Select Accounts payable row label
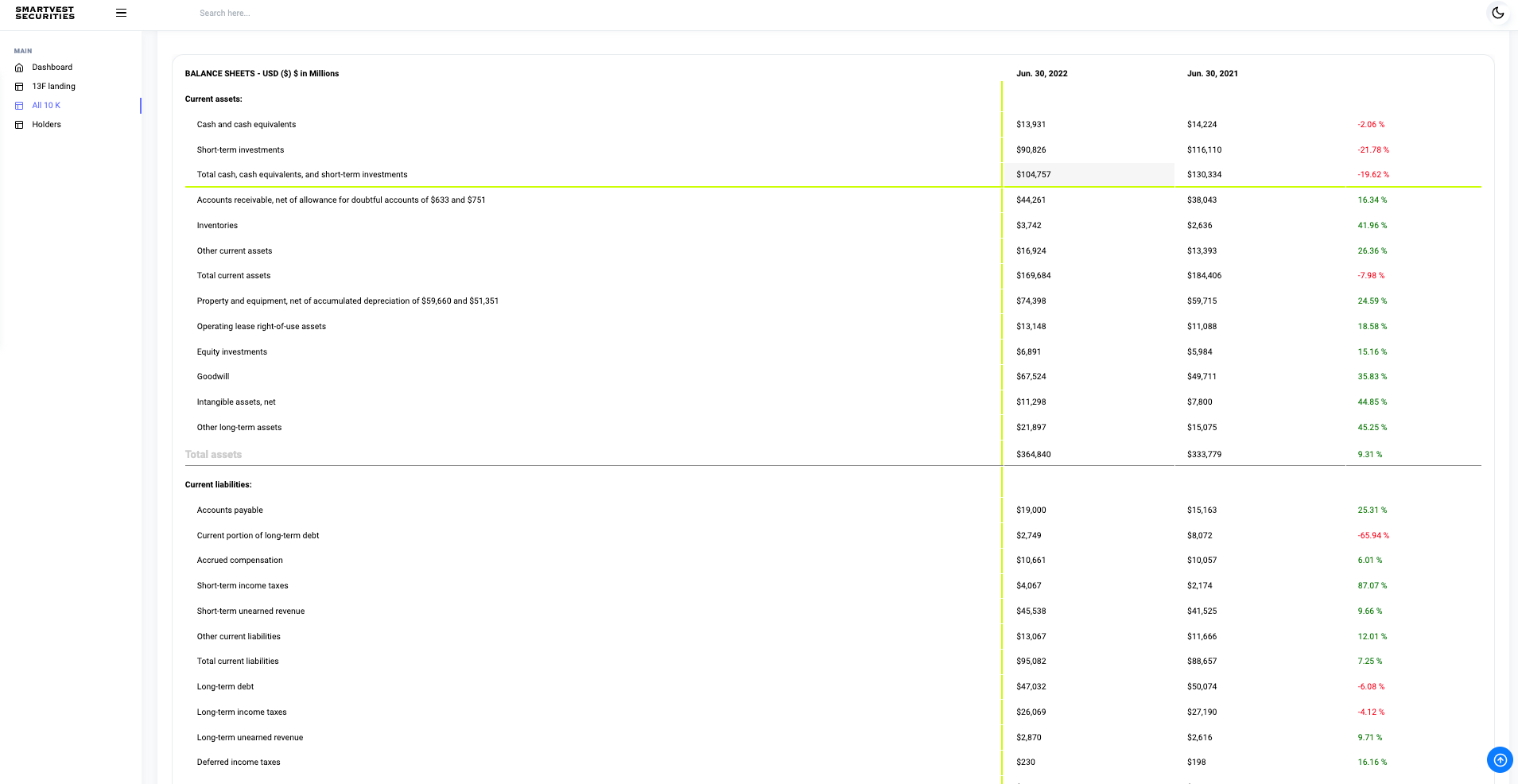Screen dimensions: 1518x784 (230, 510)
